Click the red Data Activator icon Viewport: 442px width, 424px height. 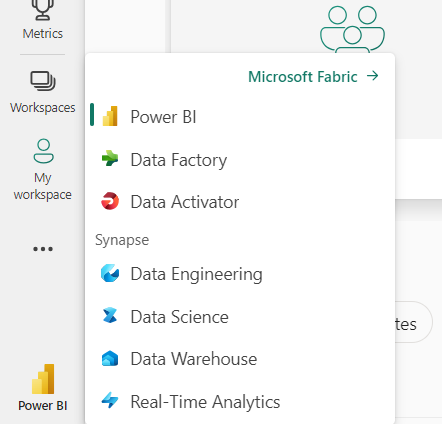coord(110,201)
